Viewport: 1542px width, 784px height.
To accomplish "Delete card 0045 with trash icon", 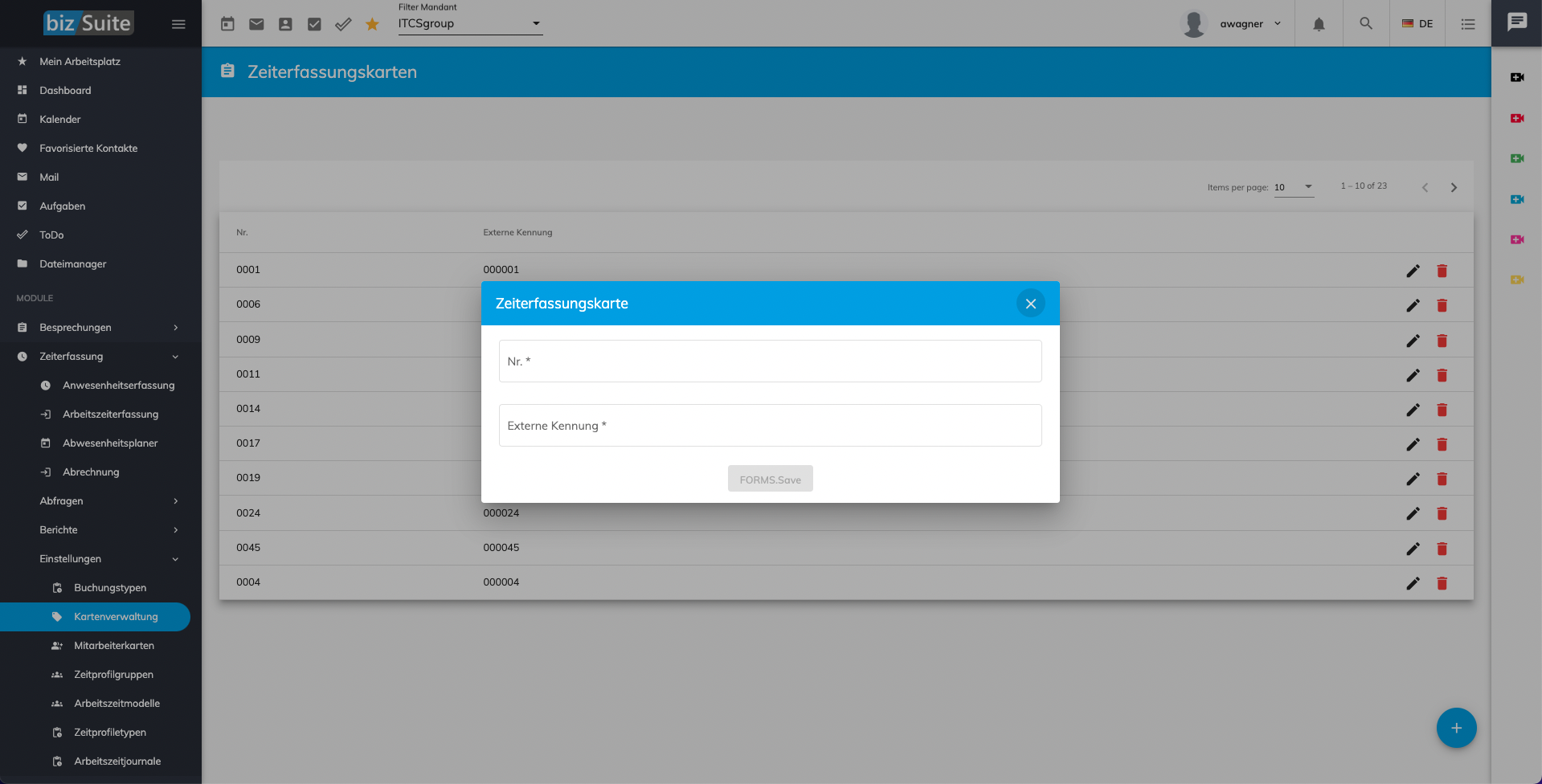I will (x=1442, y=549).
